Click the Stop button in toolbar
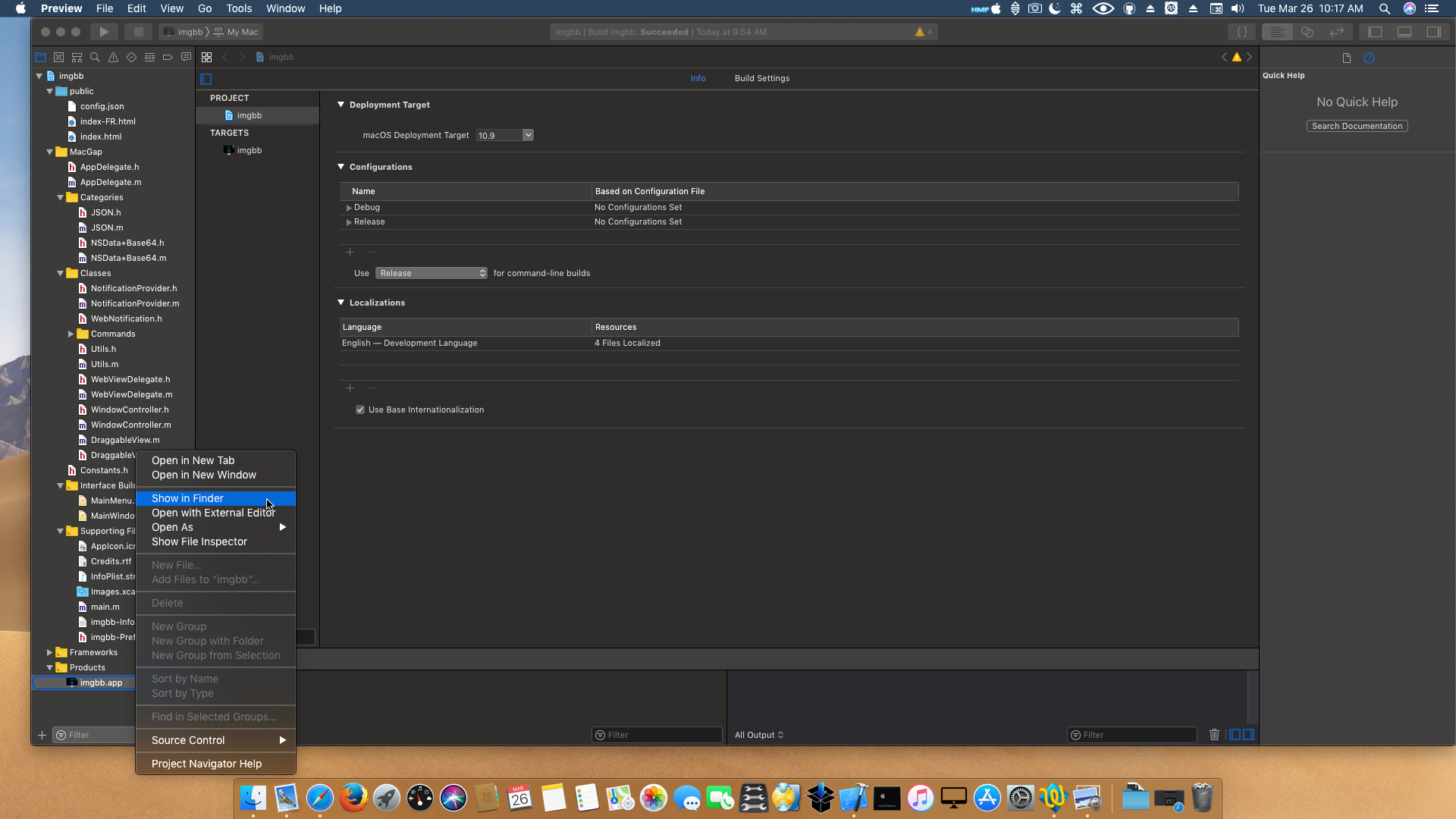Screen dimensions: 1456x819 coord(138,32)
